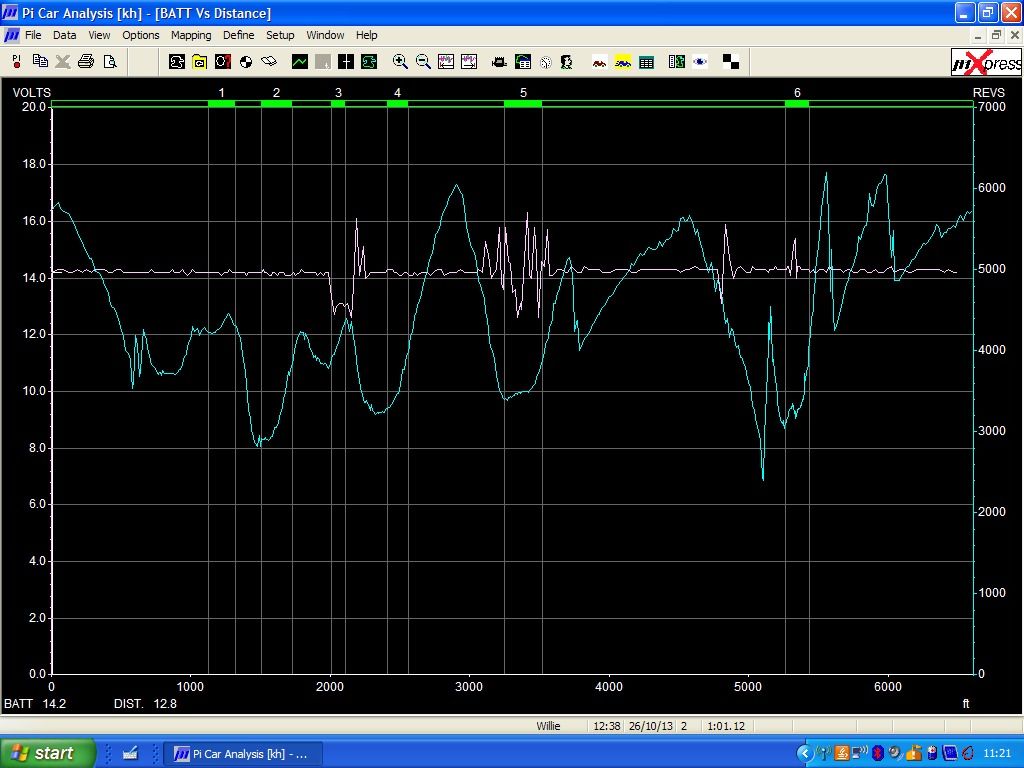Restore the inner document window
The image size is (1024, 768).
pos(997,35)
